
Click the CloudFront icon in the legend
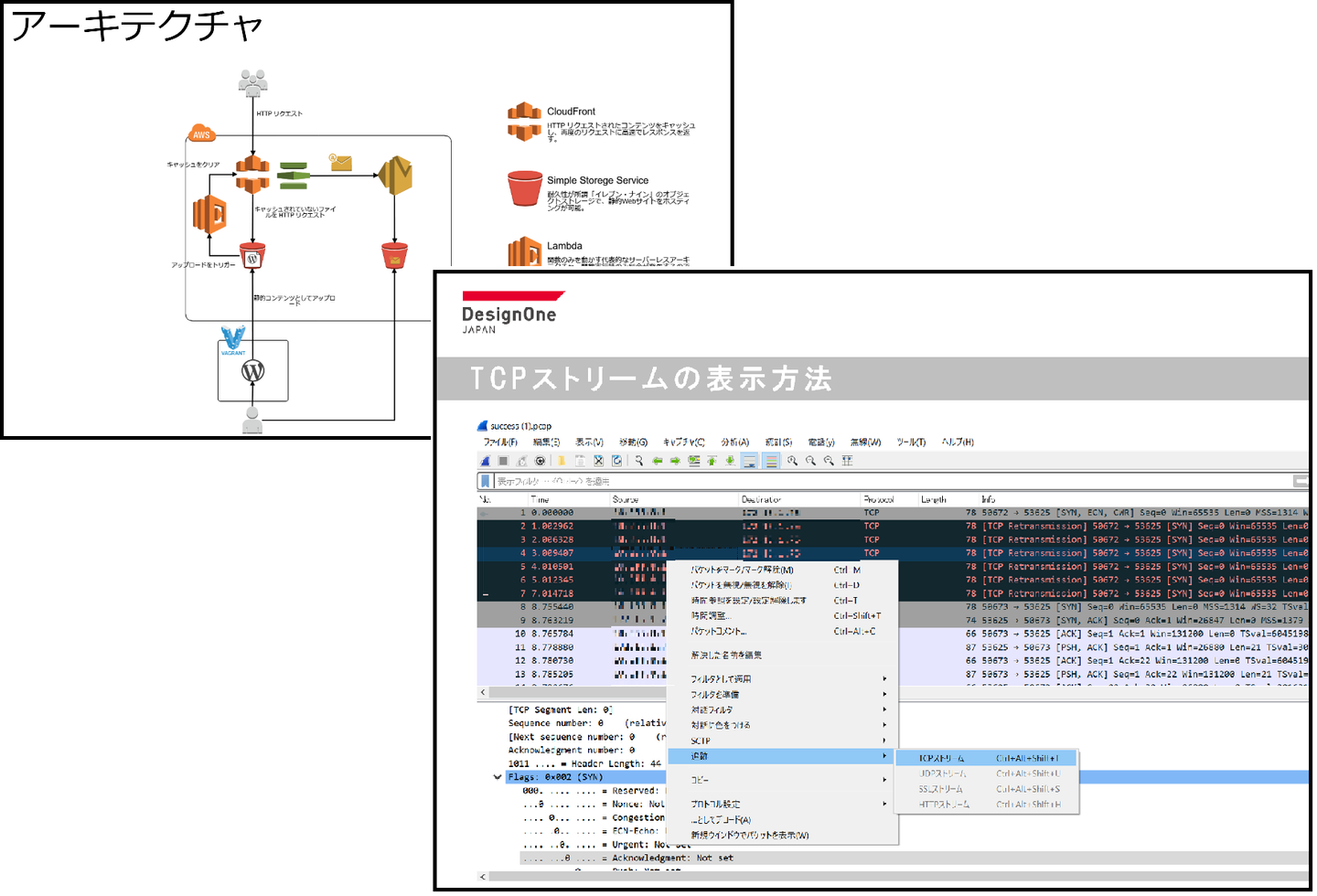[524, 122]
